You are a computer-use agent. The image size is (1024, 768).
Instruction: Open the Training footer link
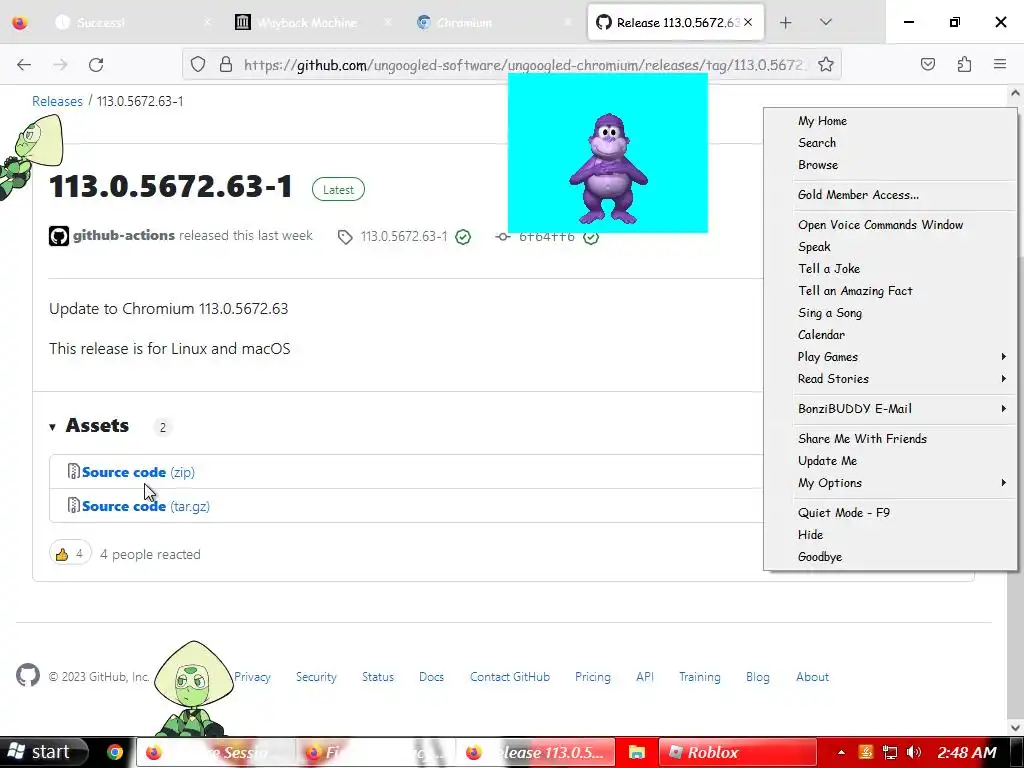(x=699, y=677)
